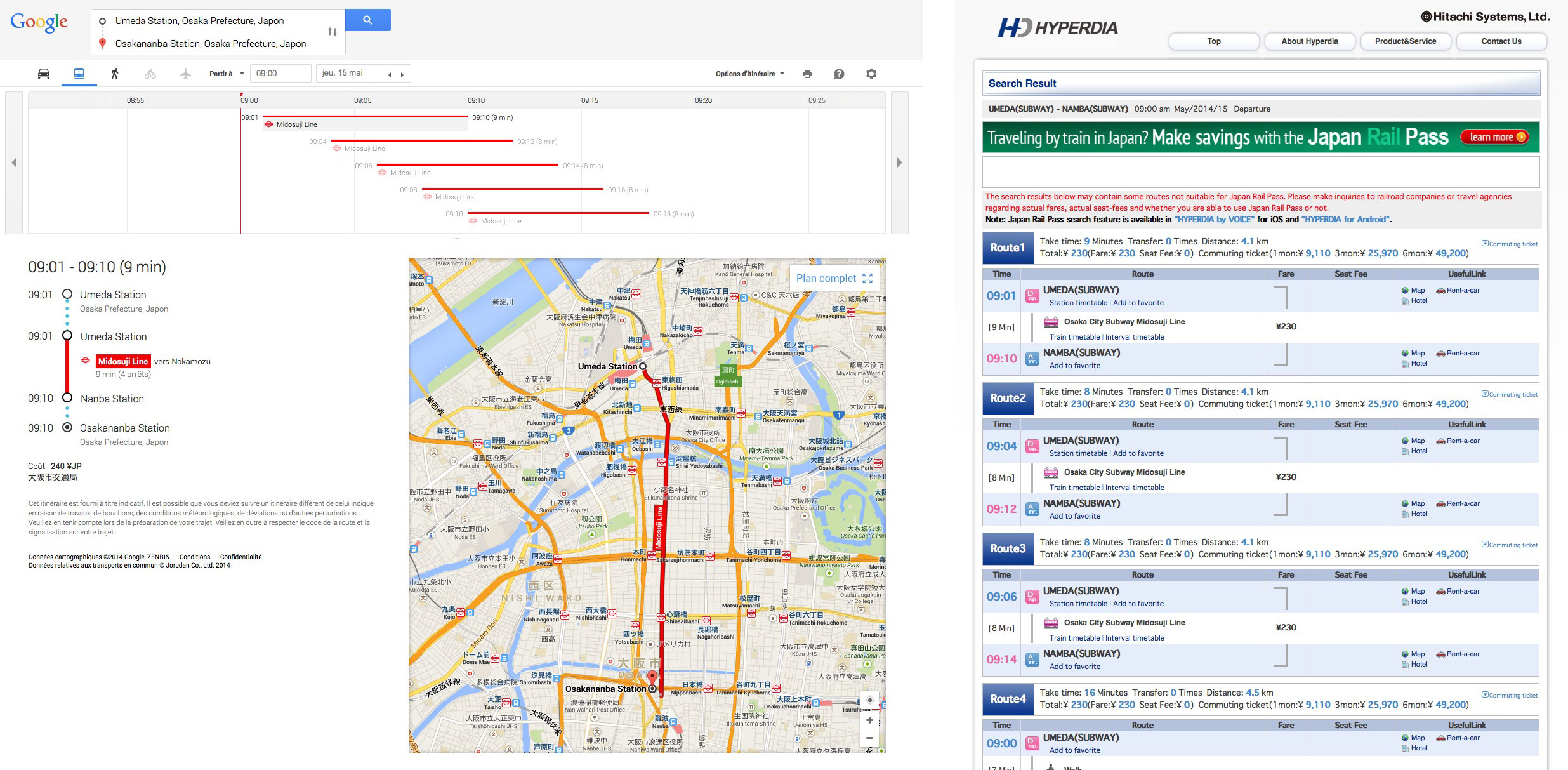Viewport: 1568px width, 770px height.
Task: Select the flight mode icon
Action: (185, 74)
